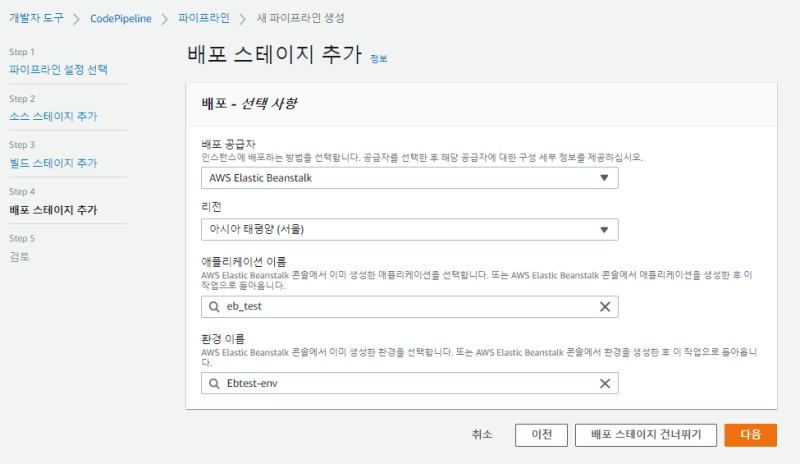Select step 4 배포 스테이지 추가

click(x=53, y=209)
